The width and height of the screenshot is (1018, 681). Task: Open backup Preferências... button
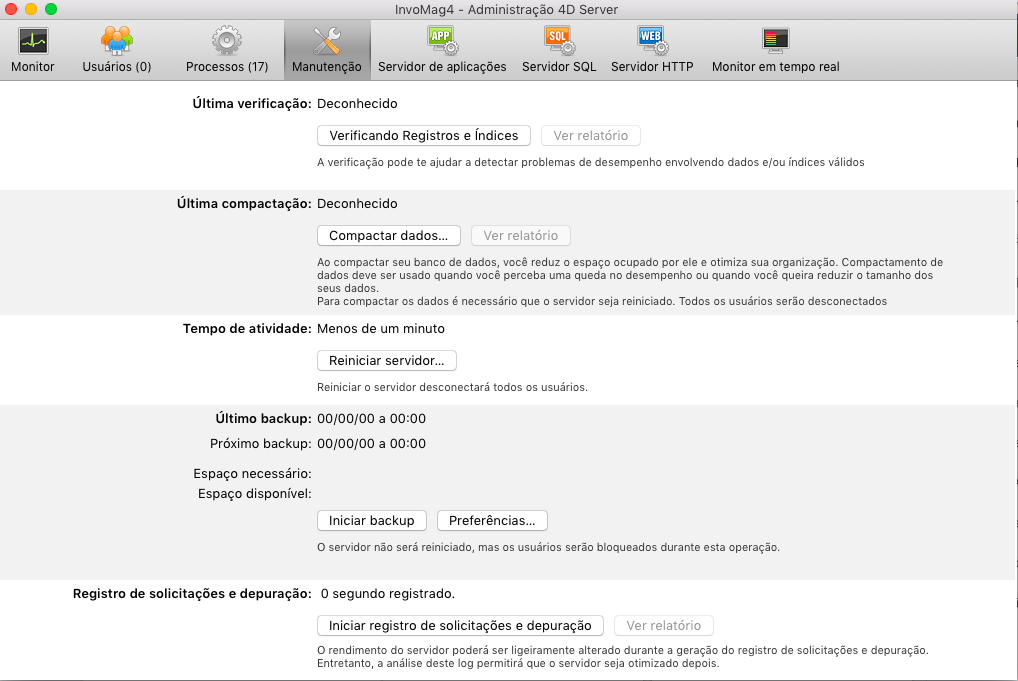(x=492, y=521)
